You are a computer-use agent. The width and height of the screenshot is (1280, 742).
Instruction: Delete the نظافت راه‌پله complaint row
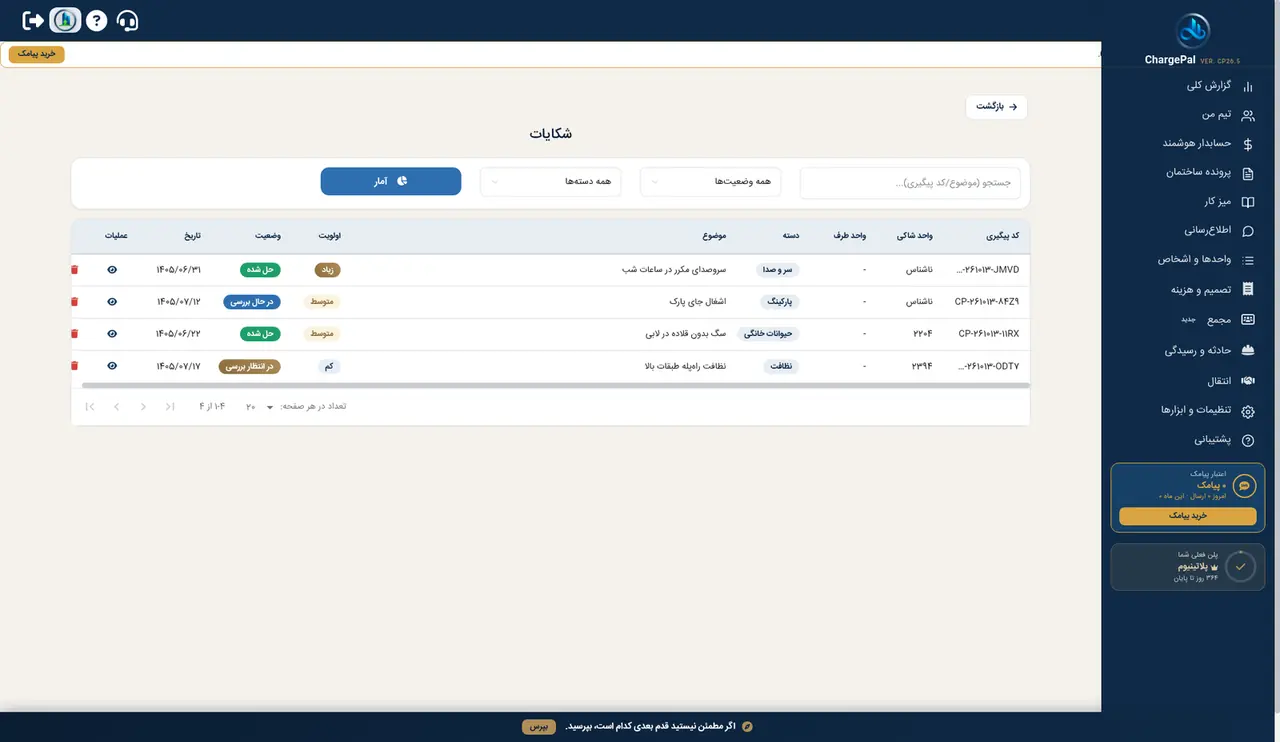point(74,366)
